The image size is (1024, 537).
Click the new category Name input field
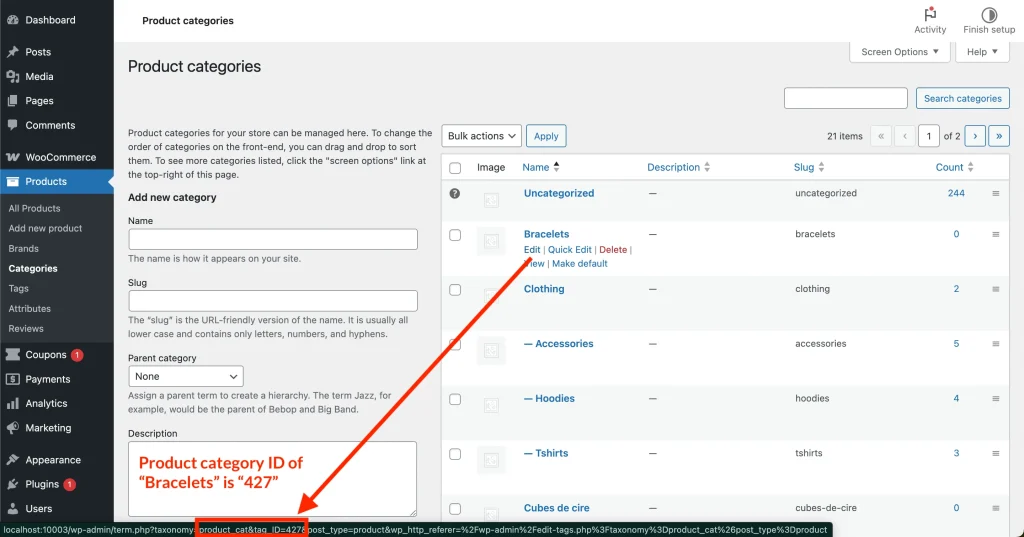click(x=273, y=239)
